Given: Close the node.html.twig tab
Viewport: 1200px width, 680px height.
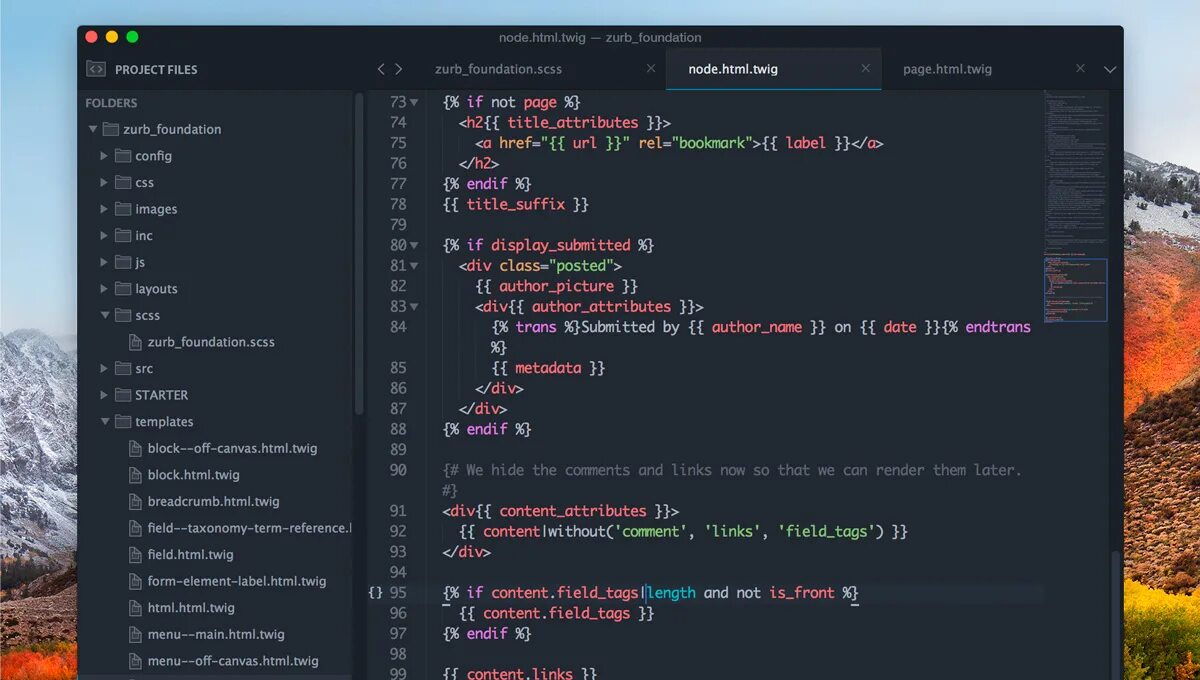Looking at the screenshot, I should point(866,69).
